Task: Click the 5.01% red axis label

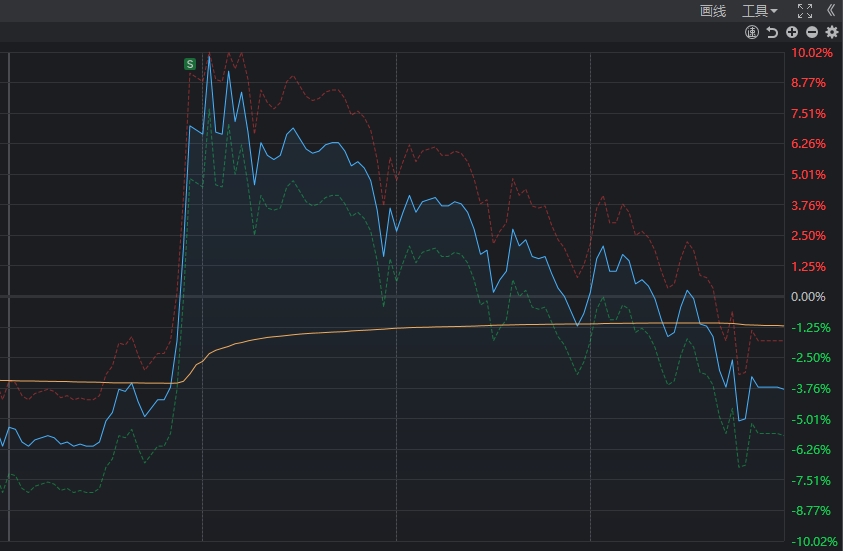Action: click(808, 175)
